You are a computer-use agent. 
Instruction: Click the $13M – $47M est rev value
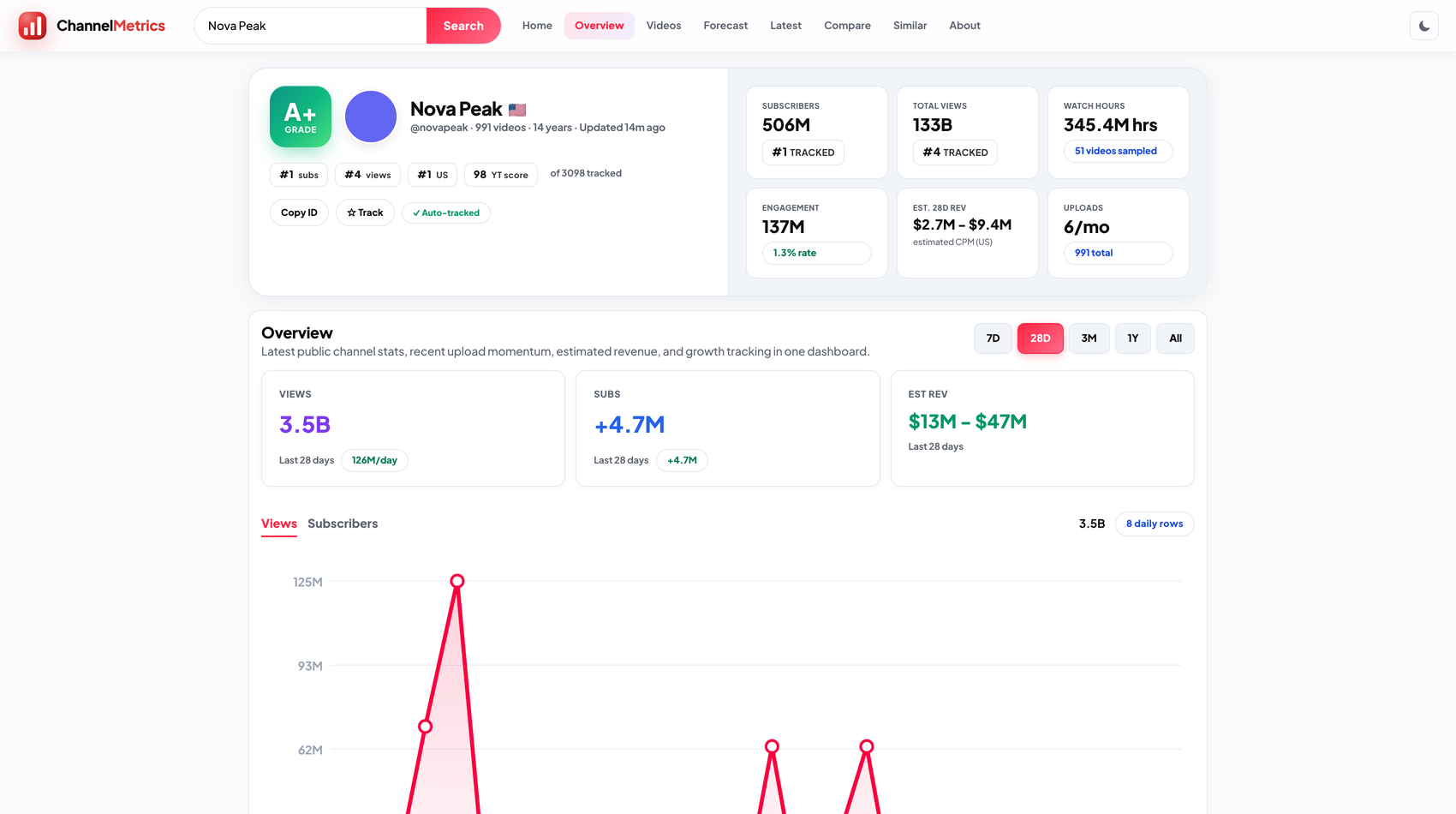[x=968, y=422]
